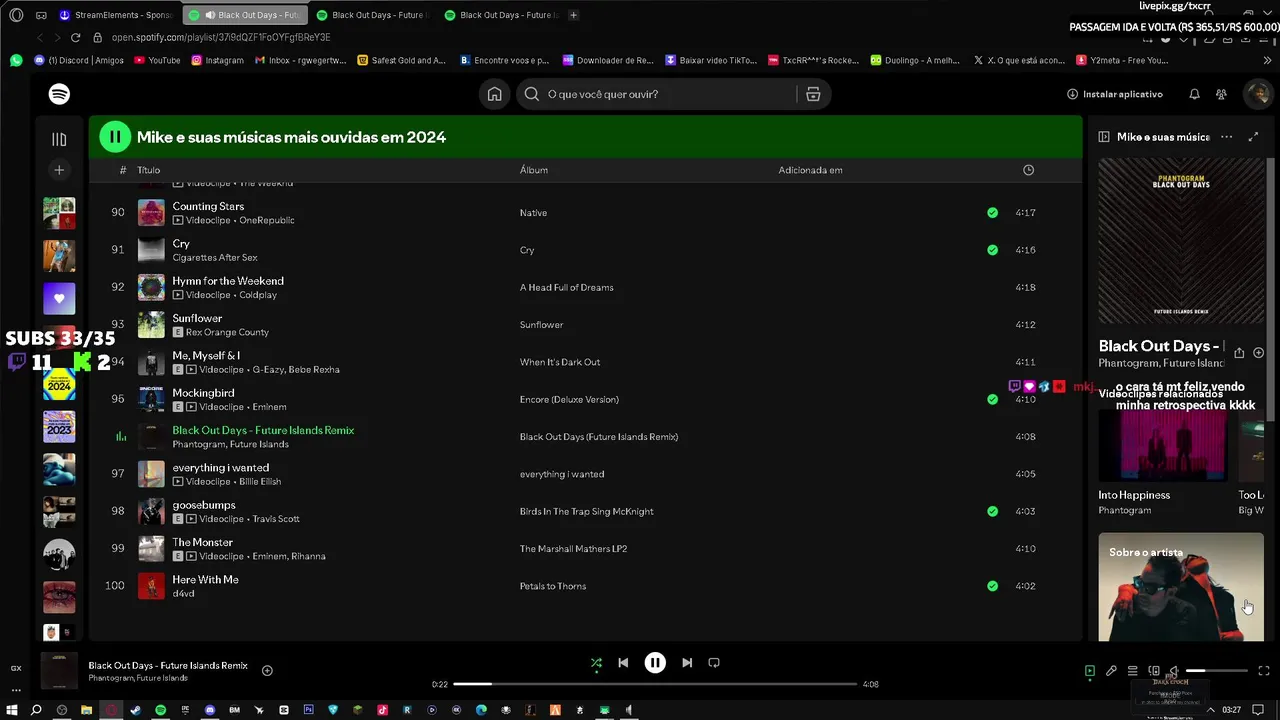The image size is (1280, 720).
Task: Skip to the next track
Action: point(687,662)
